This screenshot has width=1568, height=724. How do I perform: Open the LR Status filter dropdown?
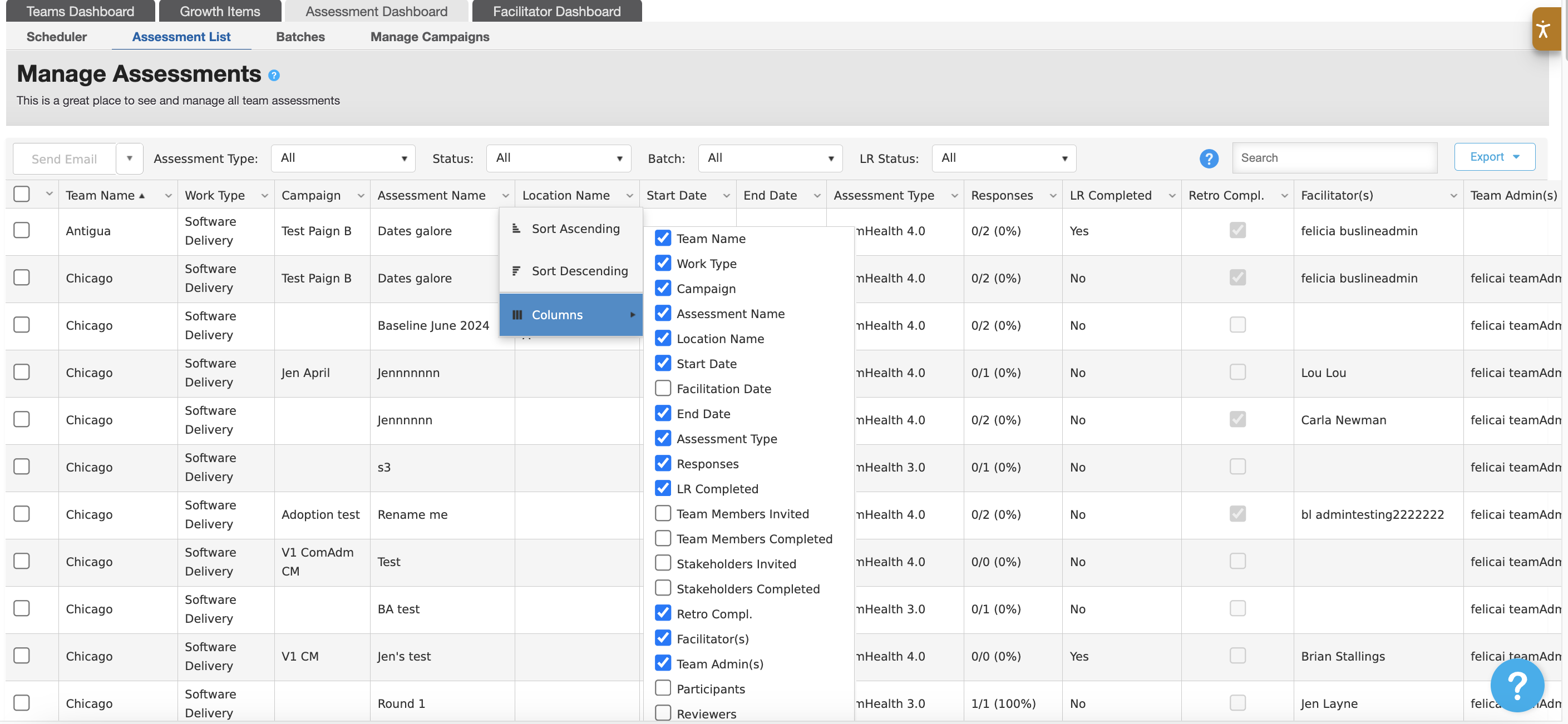click(1004, 158)
